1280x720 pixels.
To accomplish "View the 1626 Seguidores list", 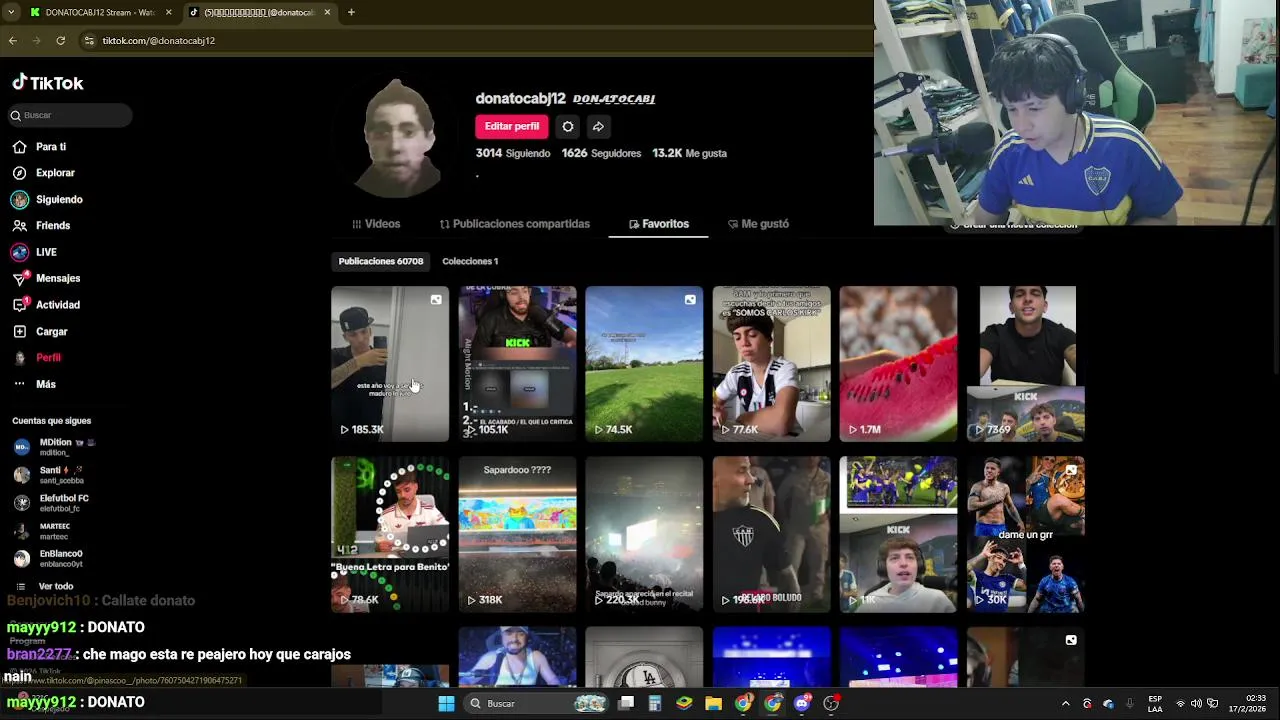I will click(x=601, y=153).
